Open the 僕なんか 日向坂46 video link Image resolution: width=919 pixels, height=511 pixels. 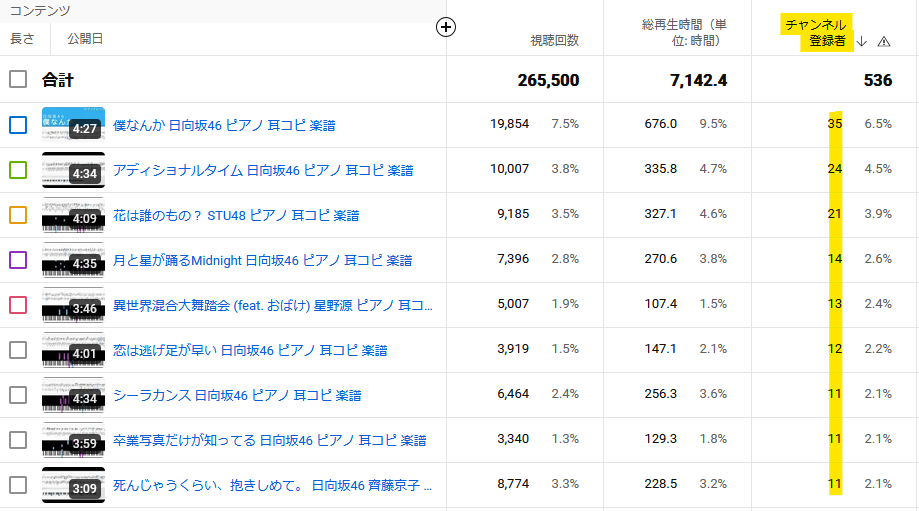(x=224, y=125)
